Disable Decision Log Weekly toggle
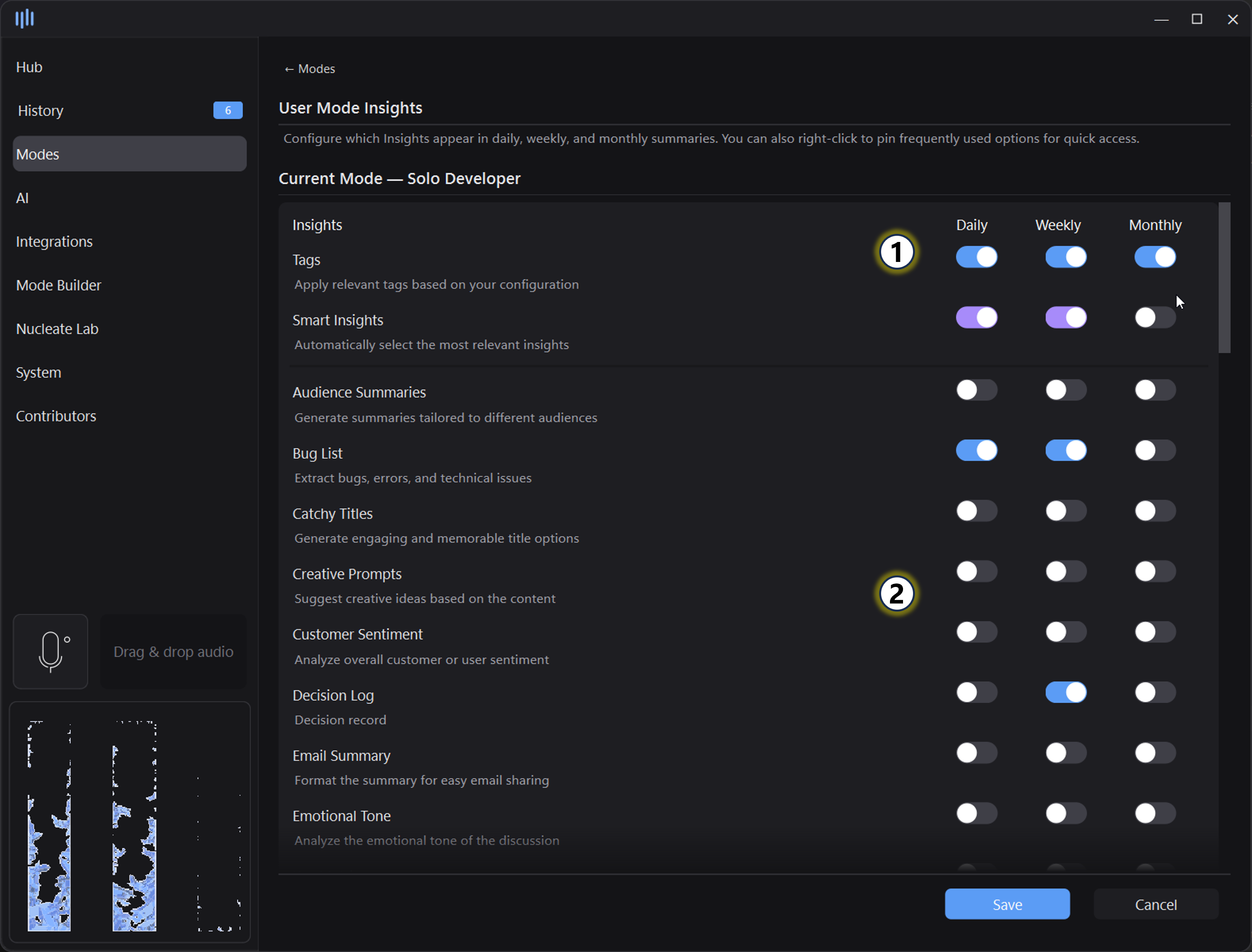This screenshot has width=1252, height=952. (1066, 692)
